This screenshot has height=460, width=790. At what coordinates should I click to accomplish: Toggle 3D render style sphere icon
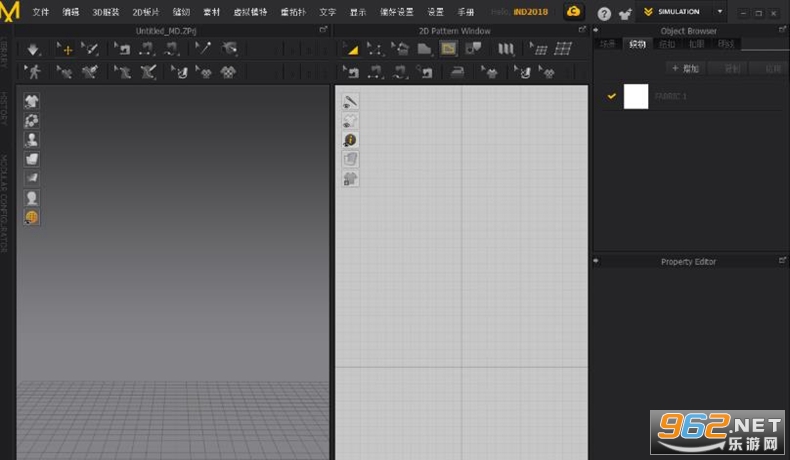[32, 217]
